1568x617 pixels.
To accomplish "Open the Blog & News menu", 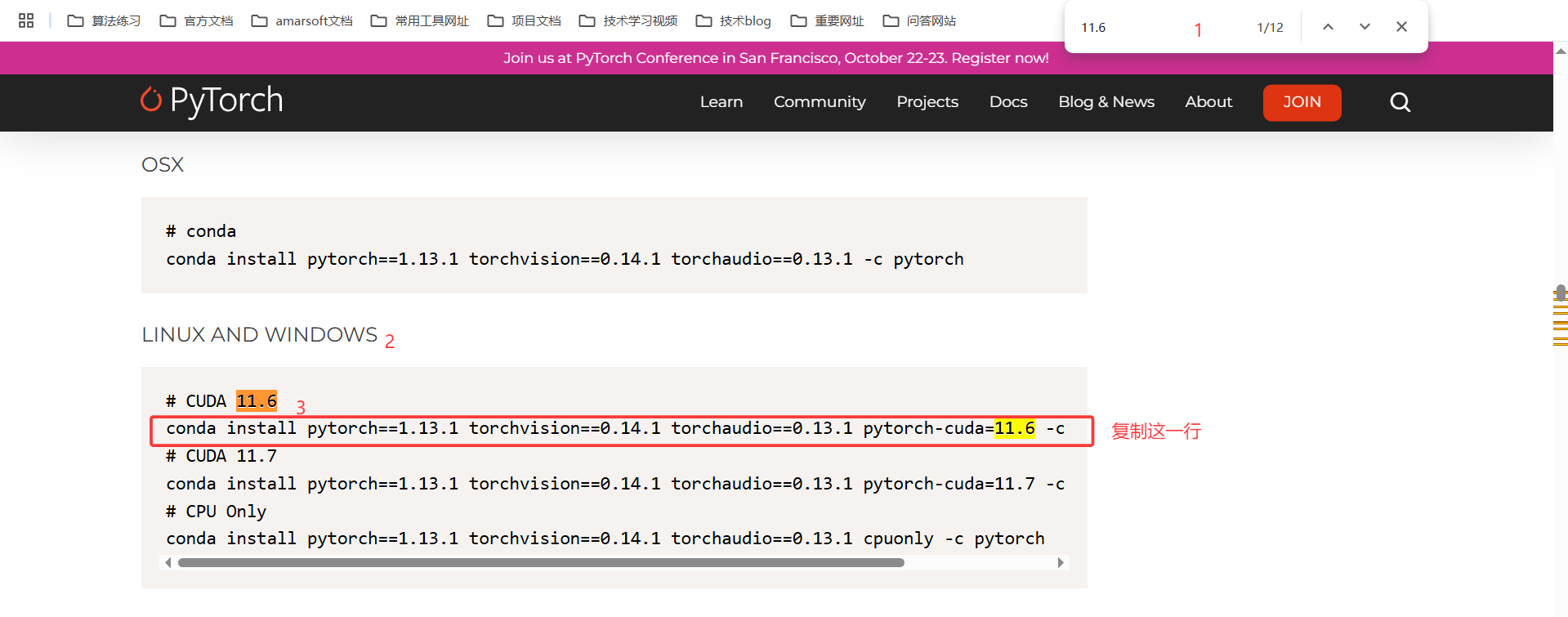I will [1106, 102].
